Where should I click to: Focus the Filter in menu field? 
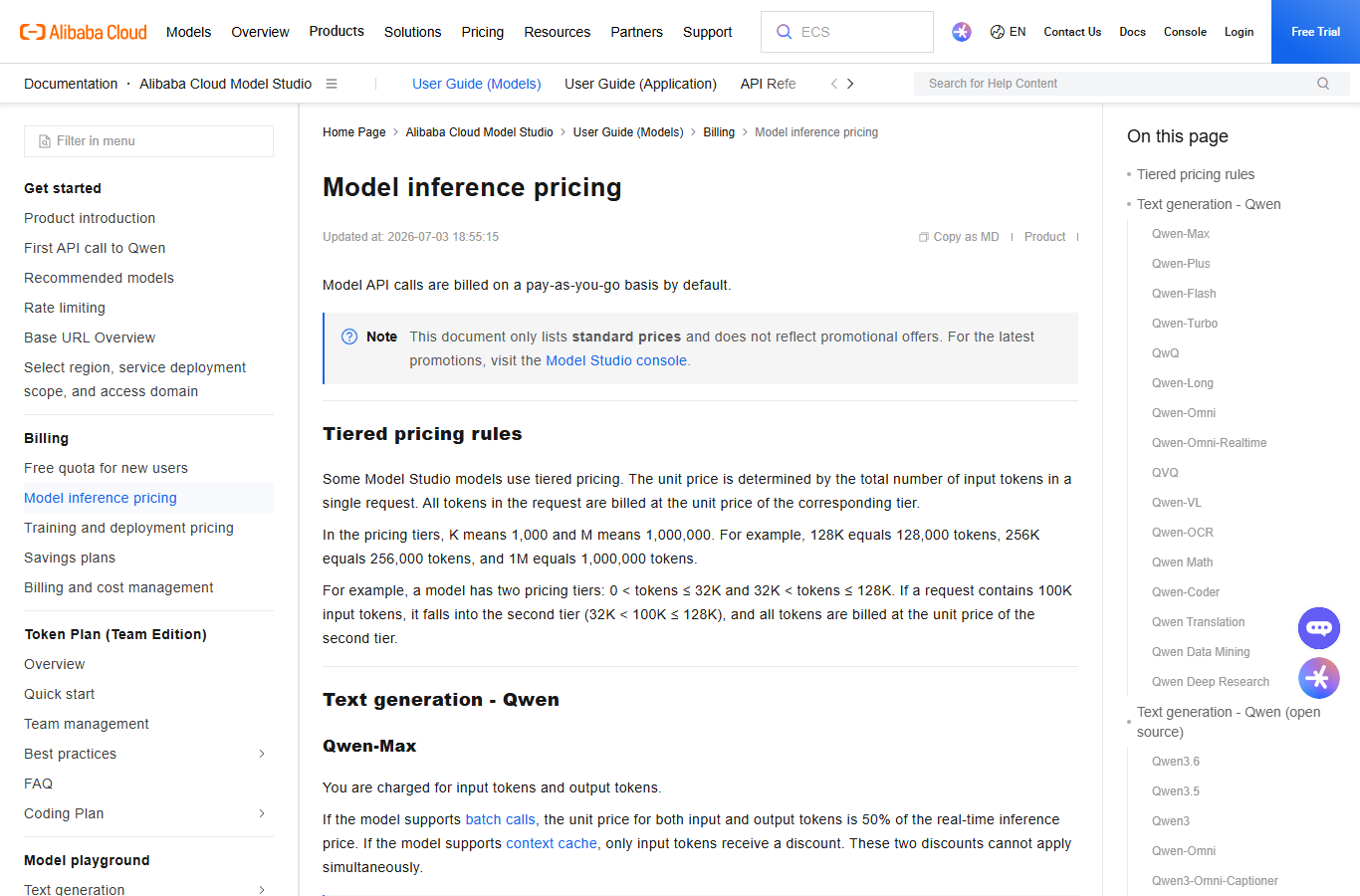(x=148, y=141)
